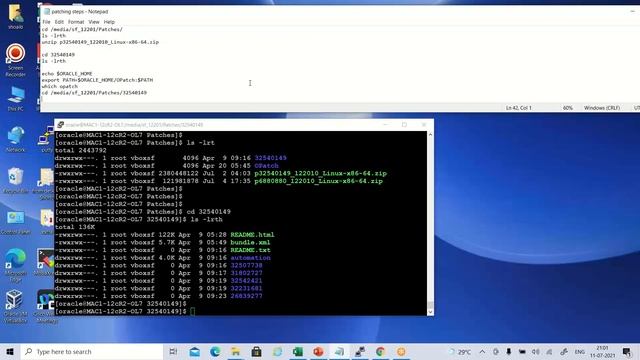The image size is (640, 360).
Task: Click the 'export PATH=$ORACLE_HOME/OPatch:$PATH' line
Action: [97, 80]
